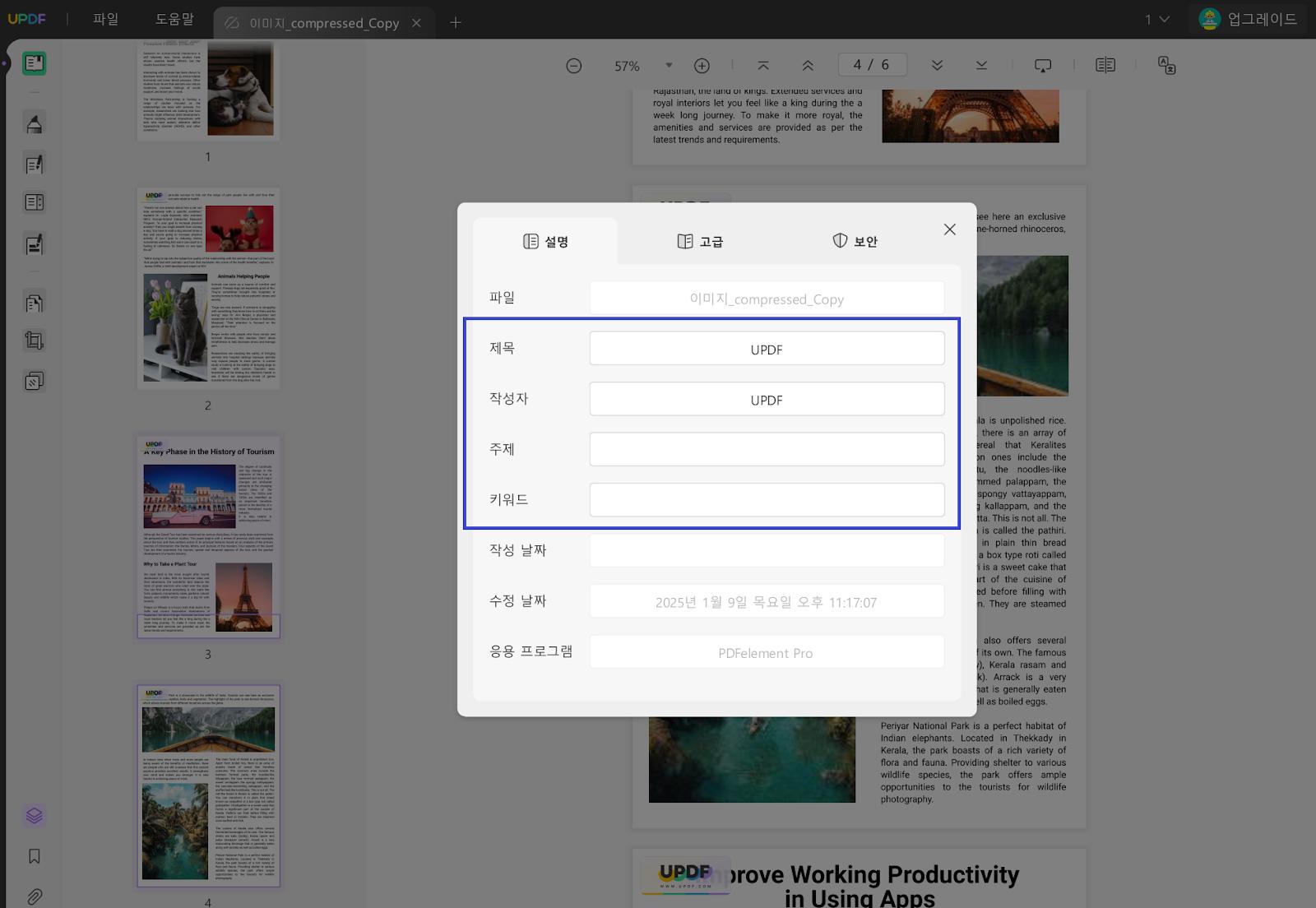Click the UPDF logo
The width and height of the screenshot is (1316, 908).
coord(26,19)
